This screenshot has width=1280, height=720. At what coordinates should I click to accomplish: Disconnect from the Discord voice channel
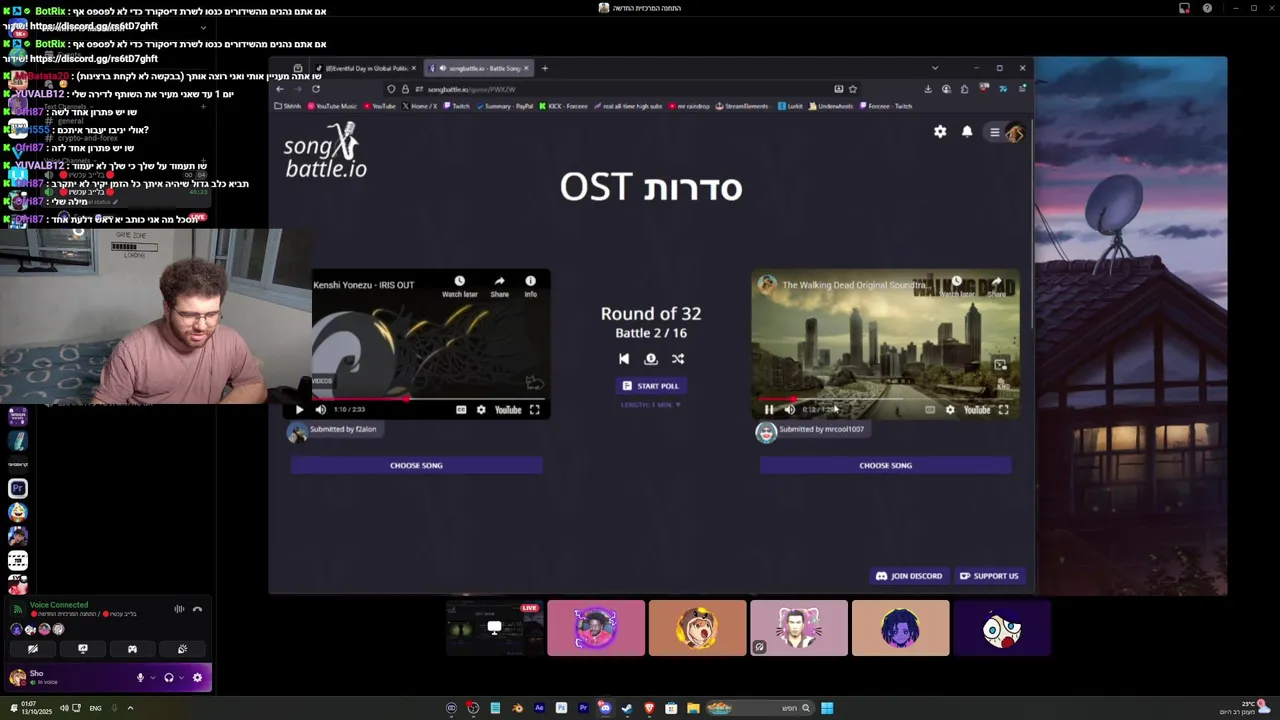tap(198, 609)
